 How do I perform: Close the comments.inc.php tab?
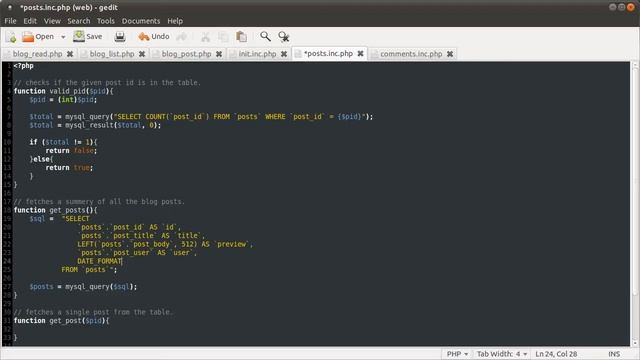point(450,54)
